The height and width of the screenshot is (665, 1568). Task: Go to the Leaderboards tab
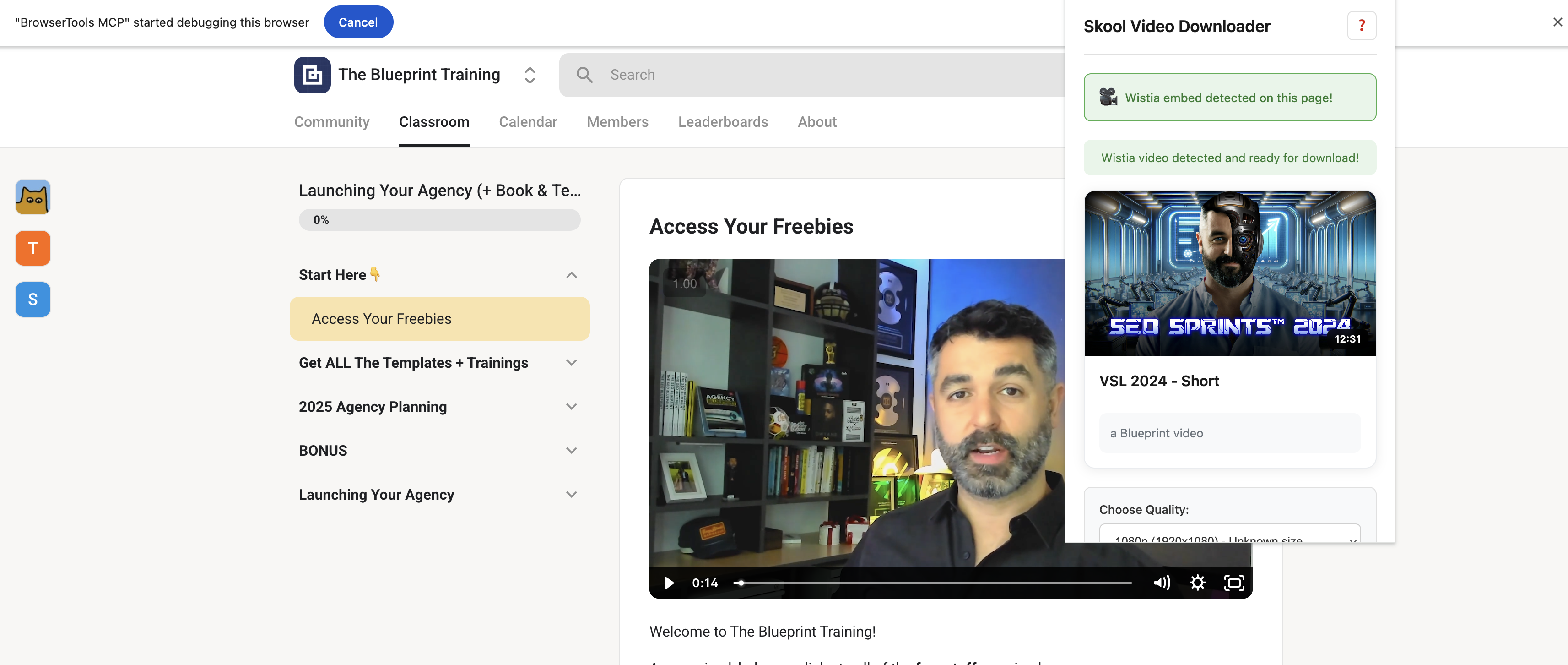[723, 122]
